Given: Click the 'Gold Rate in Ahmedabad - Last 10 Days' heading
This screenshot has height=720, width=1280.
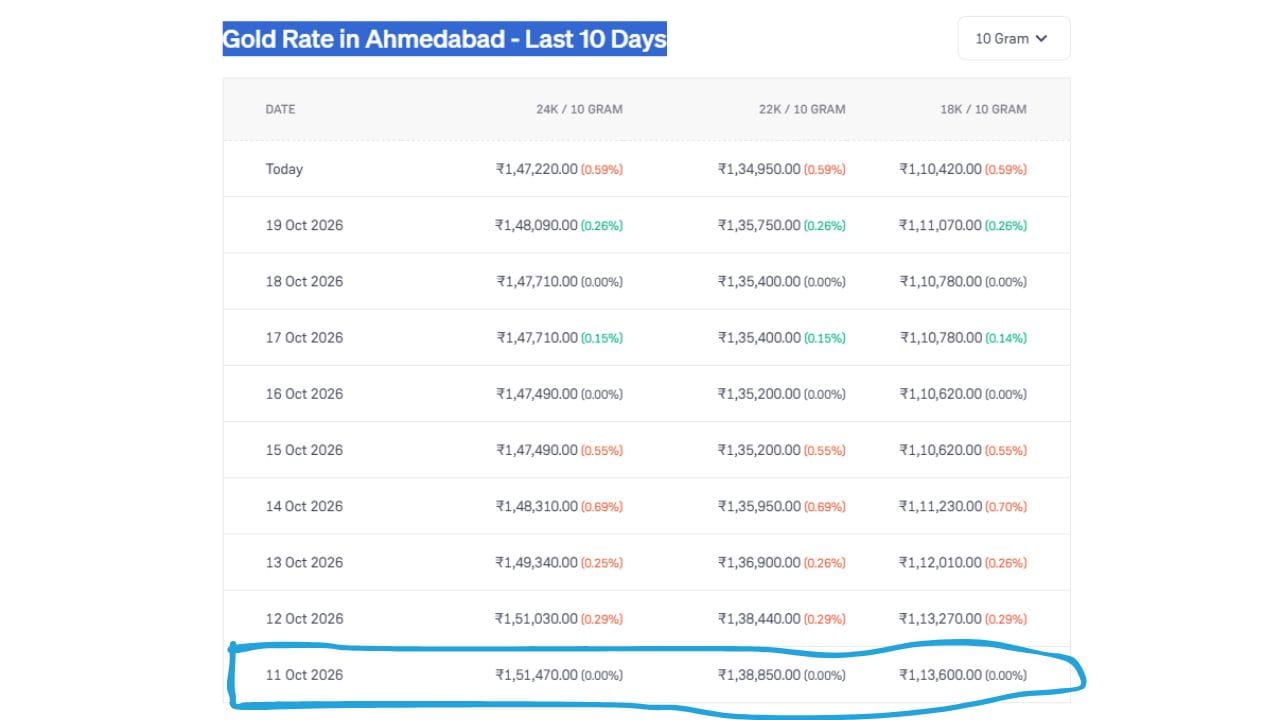Looking at the screenshot, I should 444,39.
